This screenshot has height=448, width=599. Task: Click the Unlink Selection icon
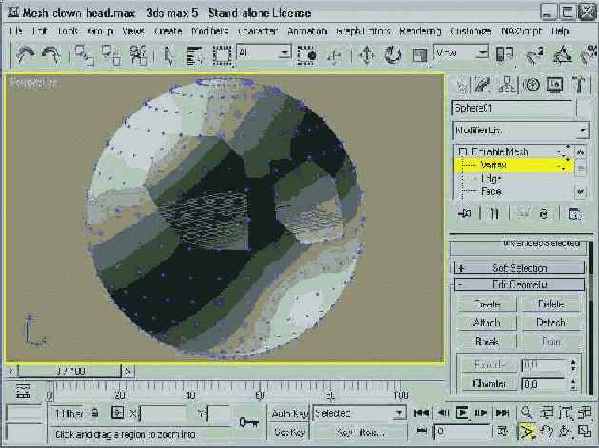click(x=111, y=55)
